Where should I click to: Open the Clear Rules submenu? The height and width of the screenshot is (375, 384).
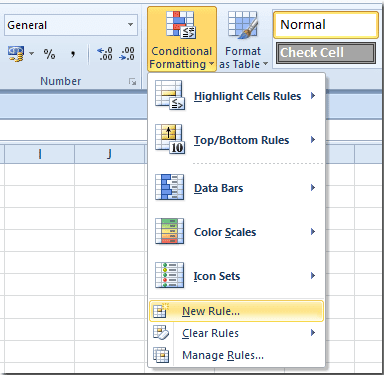coord(236,333)
